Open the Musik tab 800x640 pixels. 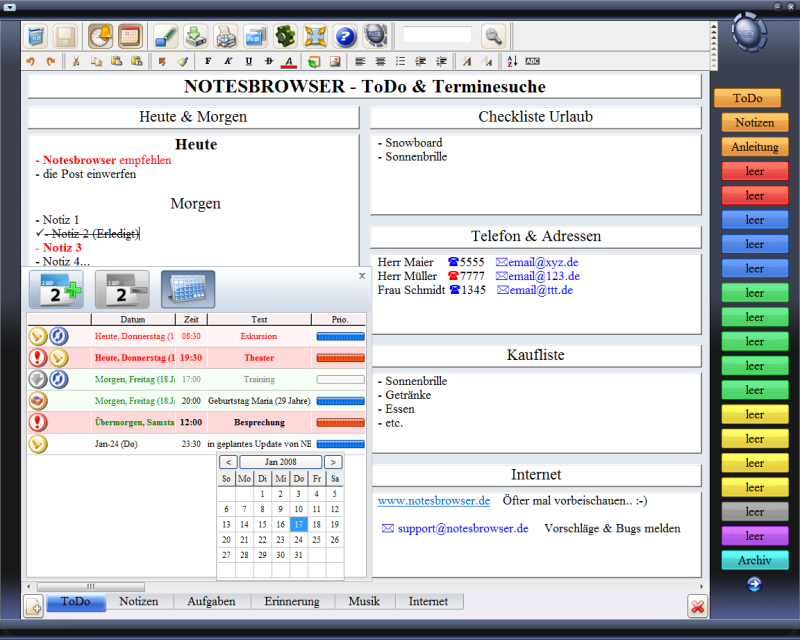(363, 602)
